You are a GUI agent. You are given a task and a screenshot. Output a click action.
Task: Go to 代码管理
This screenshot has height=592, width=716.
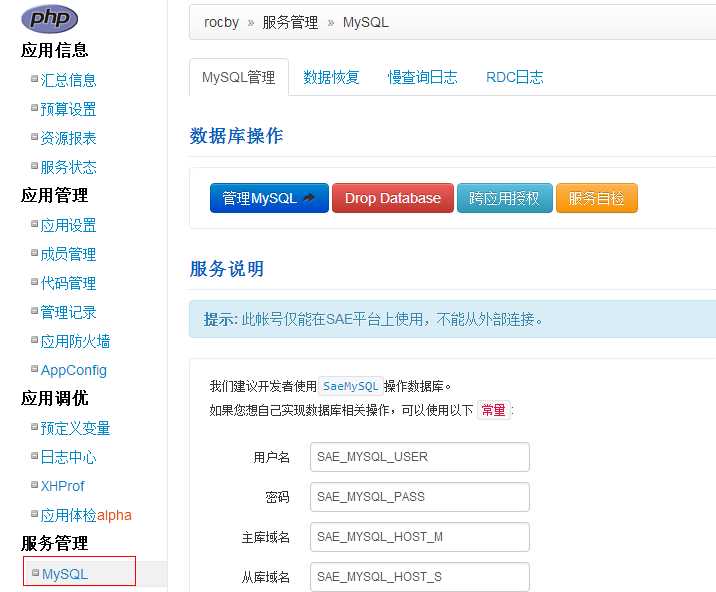[68, 283]
